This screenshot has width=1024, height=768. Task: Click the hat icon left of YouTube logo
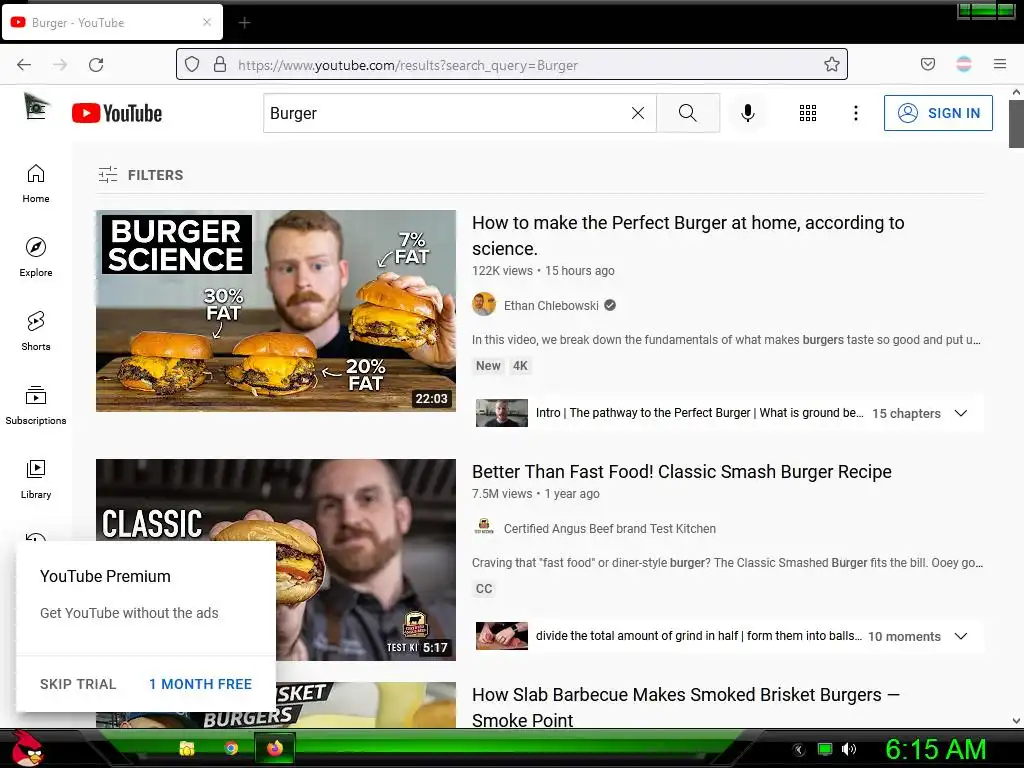[36, 106]
